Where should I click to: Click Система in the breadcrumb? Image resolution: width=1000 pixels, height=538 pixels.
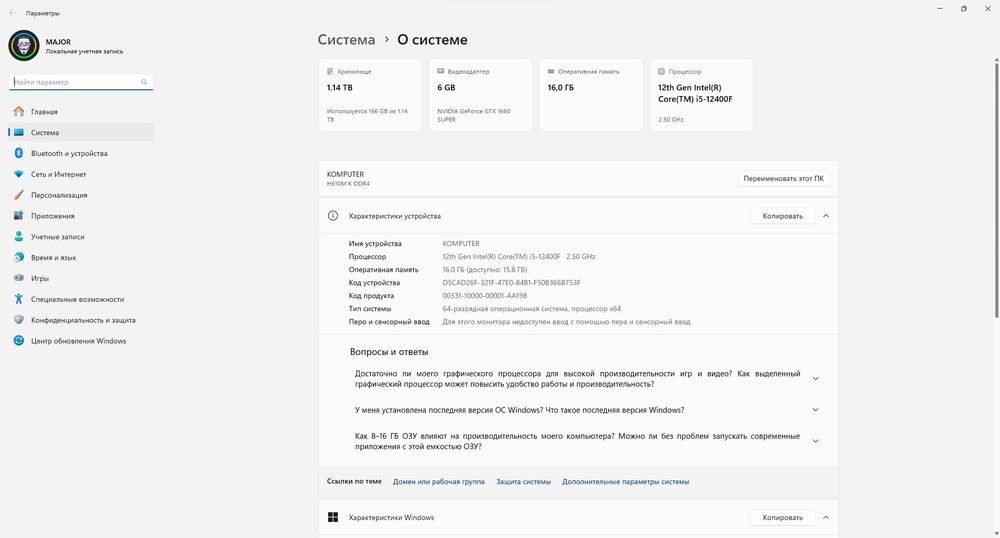(346, 40)
